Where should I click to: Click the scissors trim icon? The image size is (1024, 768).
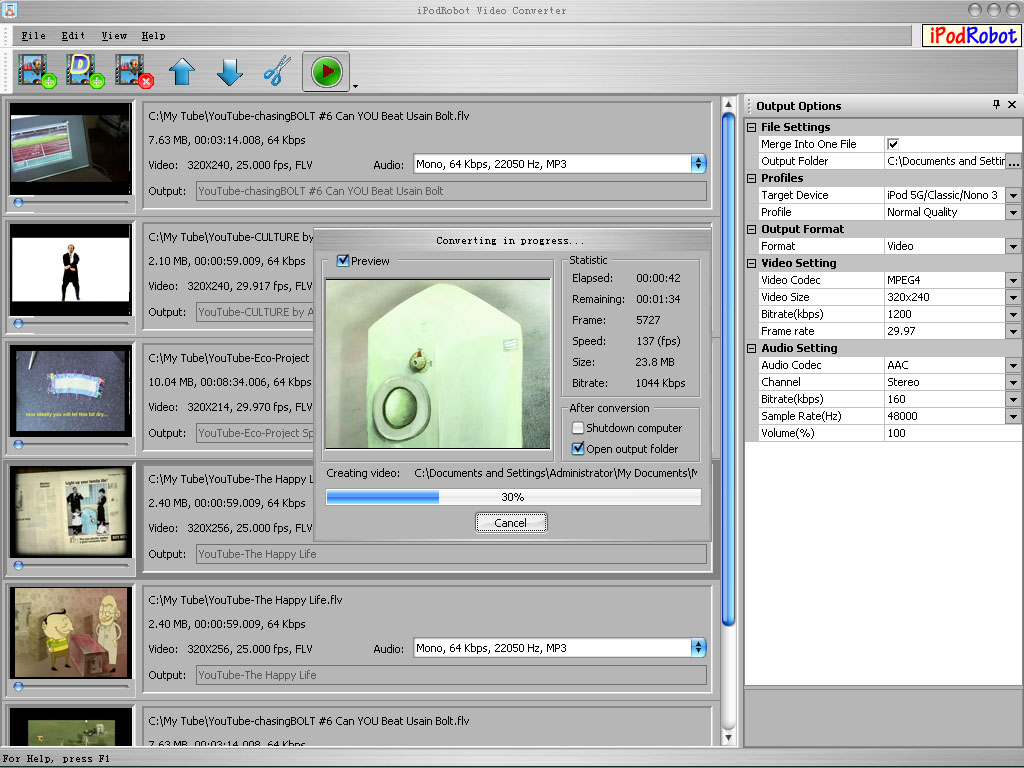276,72
